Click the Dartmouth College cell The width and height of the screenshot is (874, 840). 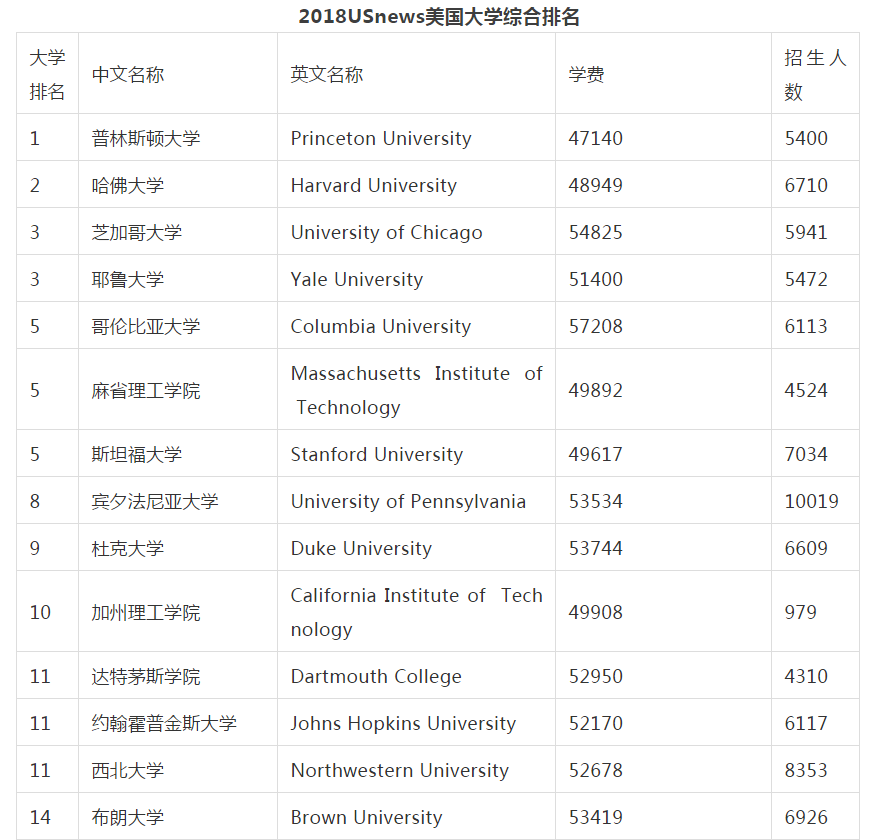(x=376, y=676)
